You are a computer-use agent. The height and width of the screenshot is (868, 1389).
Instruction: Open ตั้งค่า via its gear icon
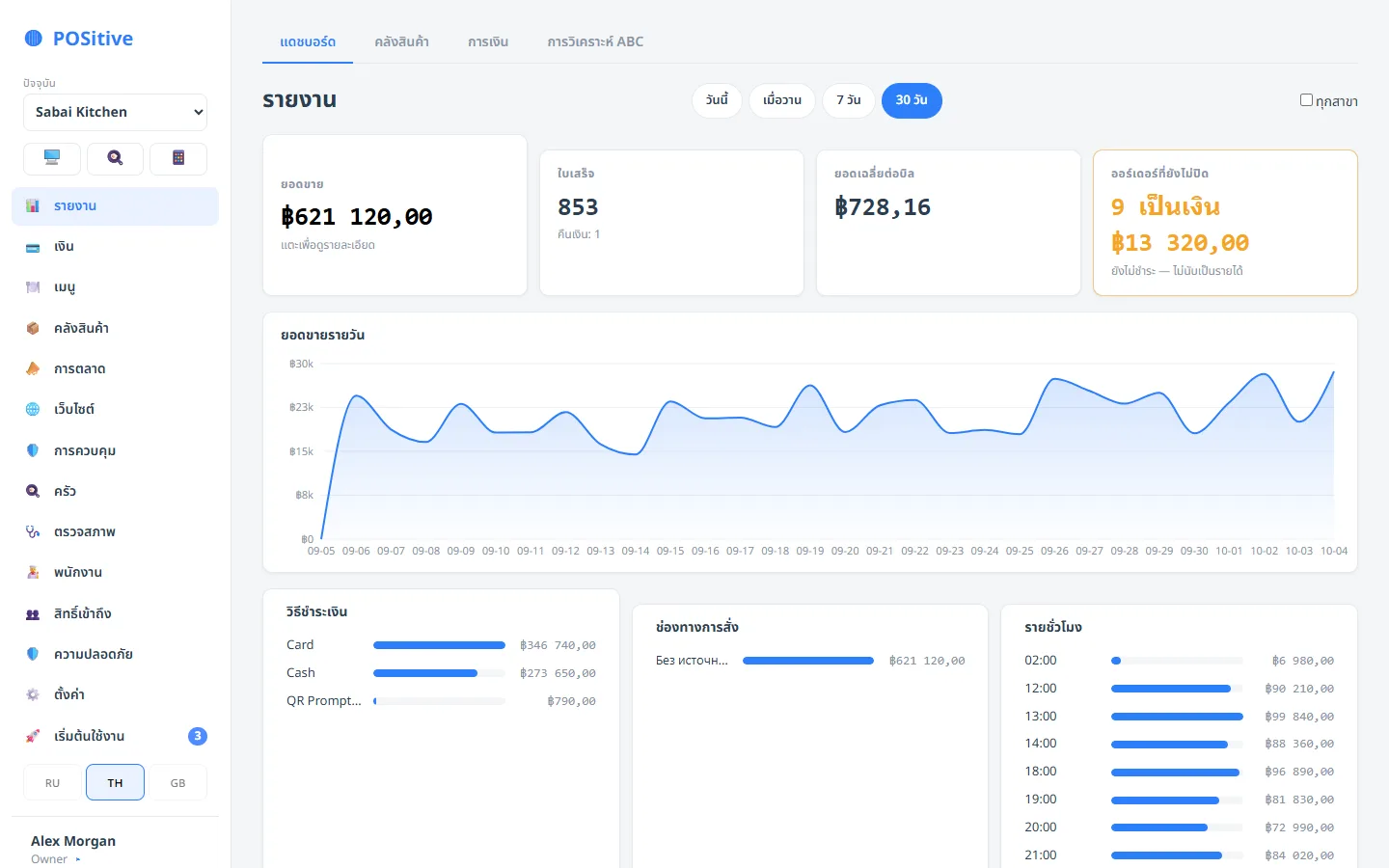tap(33, 694)
